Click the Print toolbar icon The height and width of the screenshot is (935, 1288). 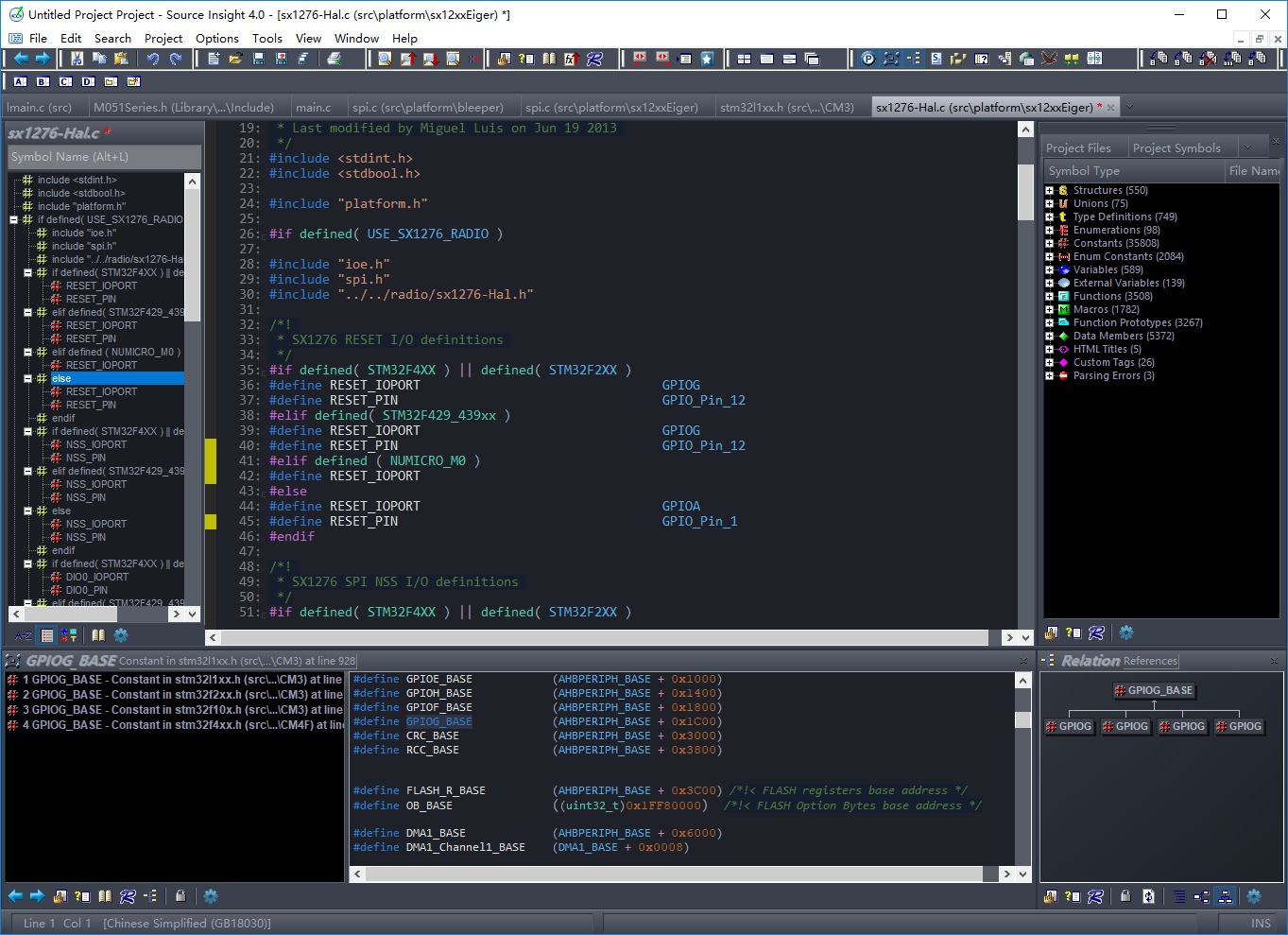335,59
